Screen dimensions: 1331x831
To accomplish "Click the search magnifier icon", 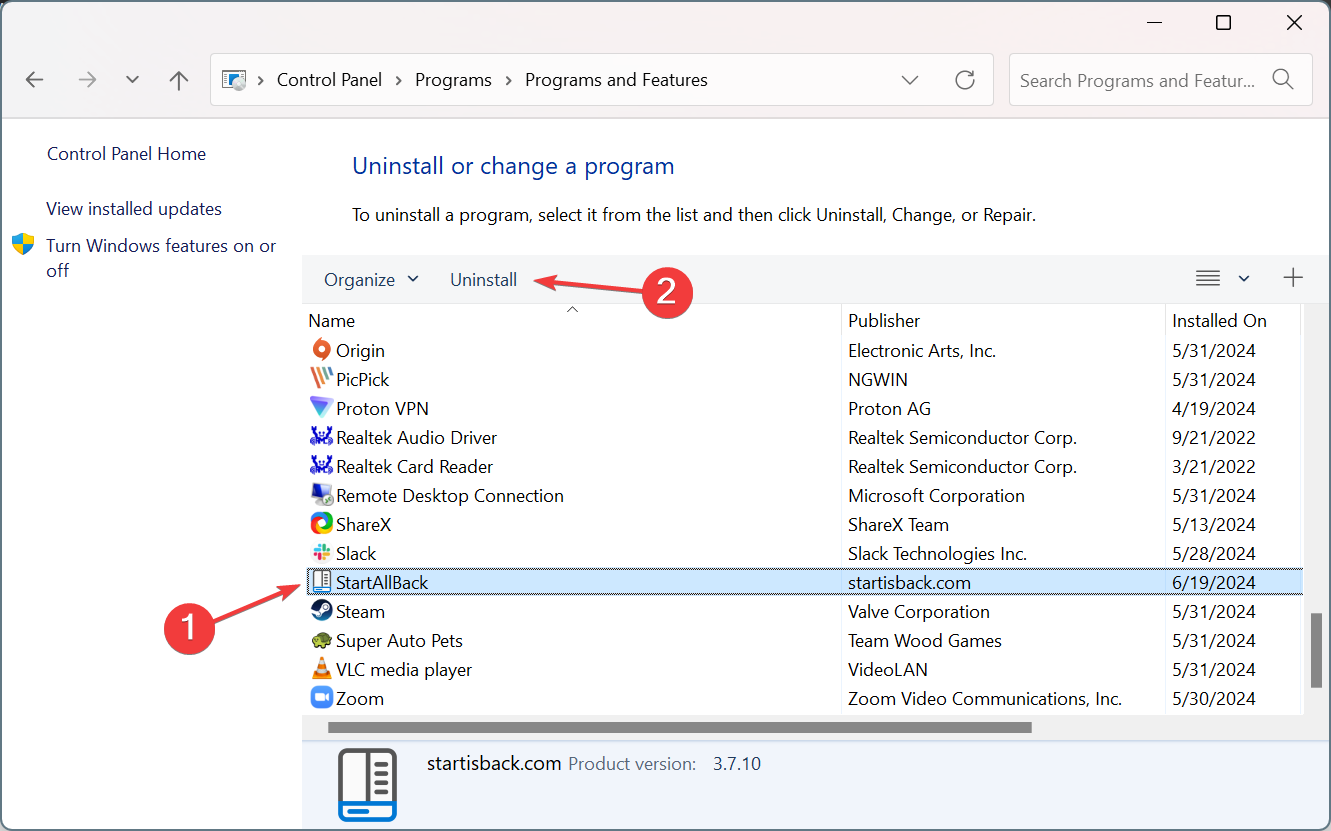I will coord(1283,80).
